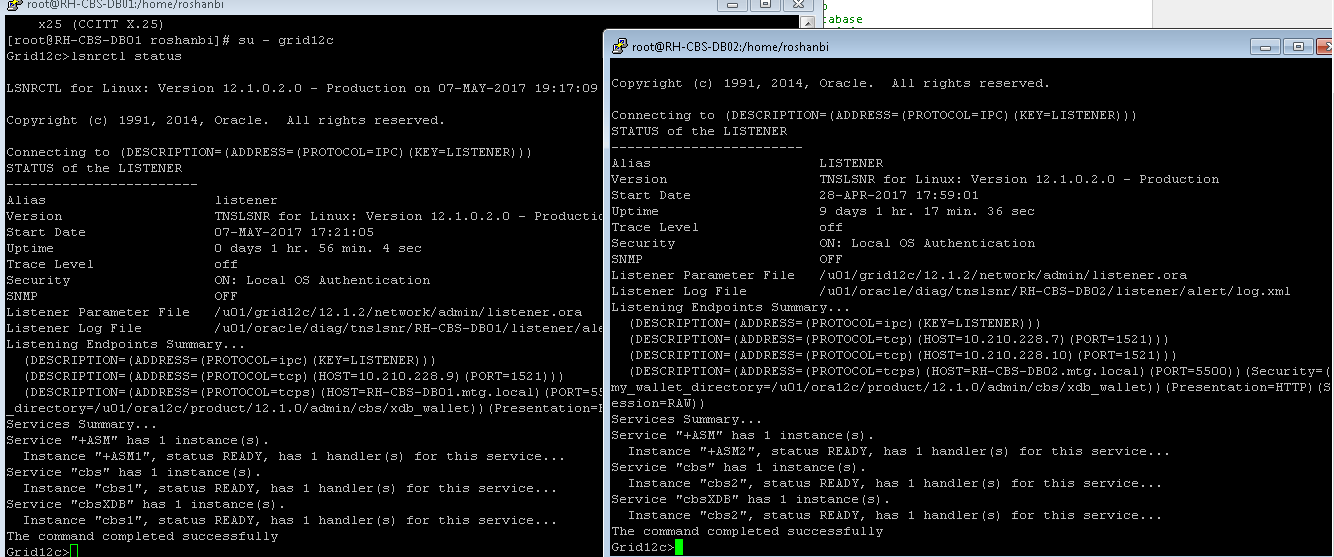Minimize the RH-CBS-DB01 terminal window
1334x557 pixels.
[732, 5]
